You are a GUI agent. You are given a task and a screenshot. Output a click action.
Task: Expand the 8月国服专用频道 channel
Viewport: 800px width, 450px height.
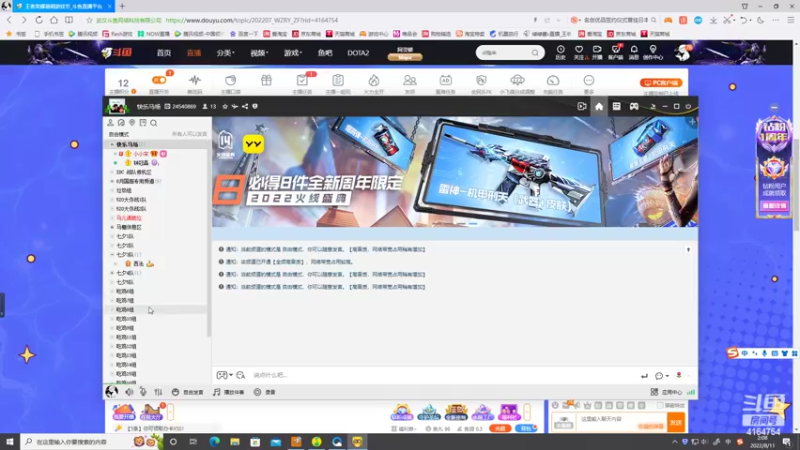coord(112,181)
